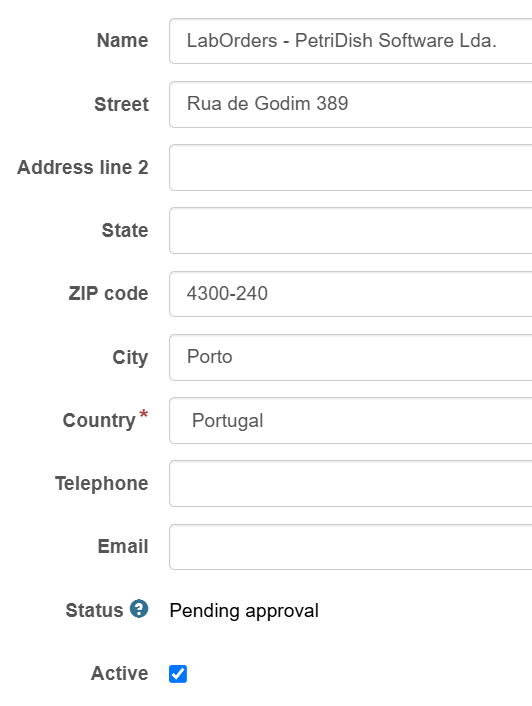The width and height of the screenshot is (532, 706).
Task: Focus the empty Address line 2 field
Action: tap(351, 167)
